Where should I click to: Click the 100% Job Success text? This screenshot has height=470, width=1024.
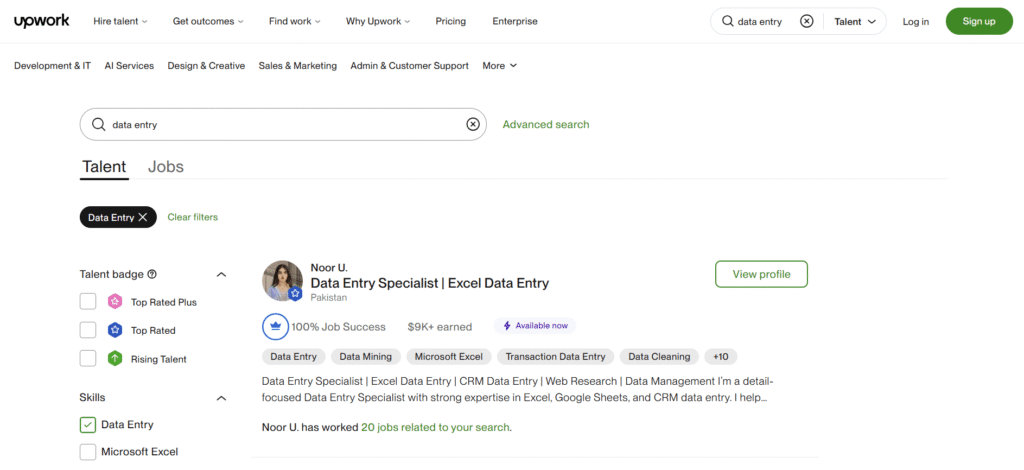click(x=338, y=326)
